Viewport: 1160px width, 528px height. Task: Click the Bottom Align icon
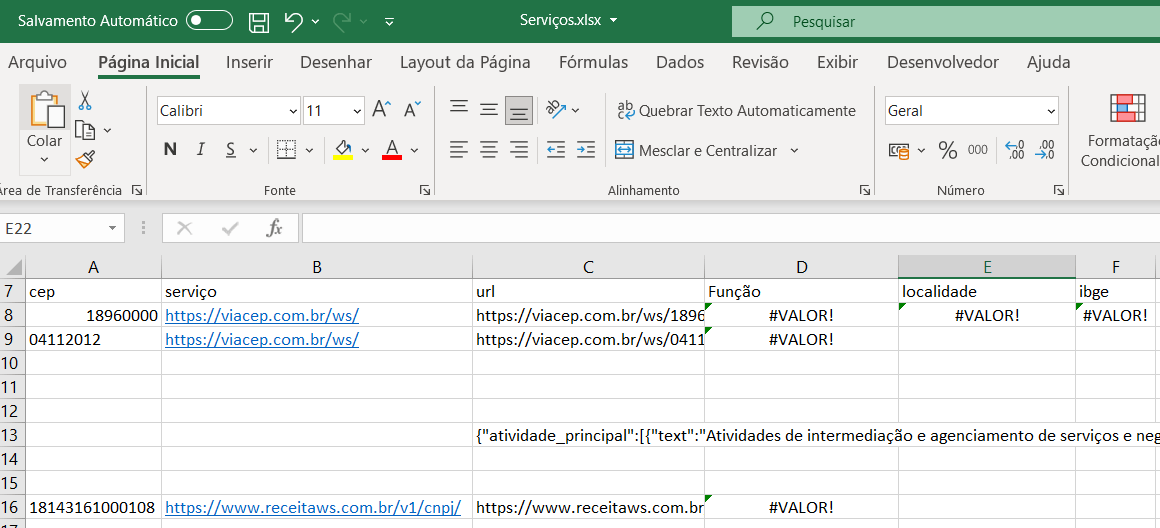[x=519, y=111]
